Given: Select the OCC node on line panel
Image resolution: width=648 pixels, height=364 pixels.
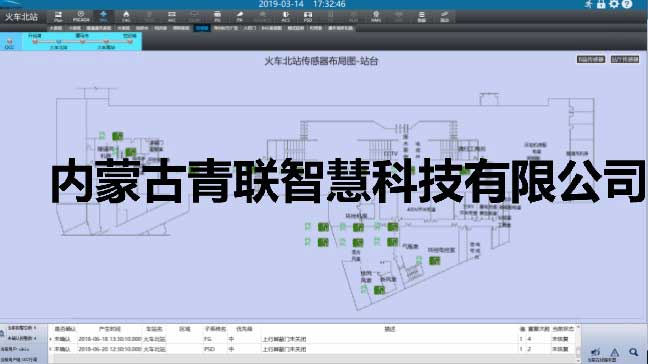Looking at the screenshot, I should click(x=9, y=43).
